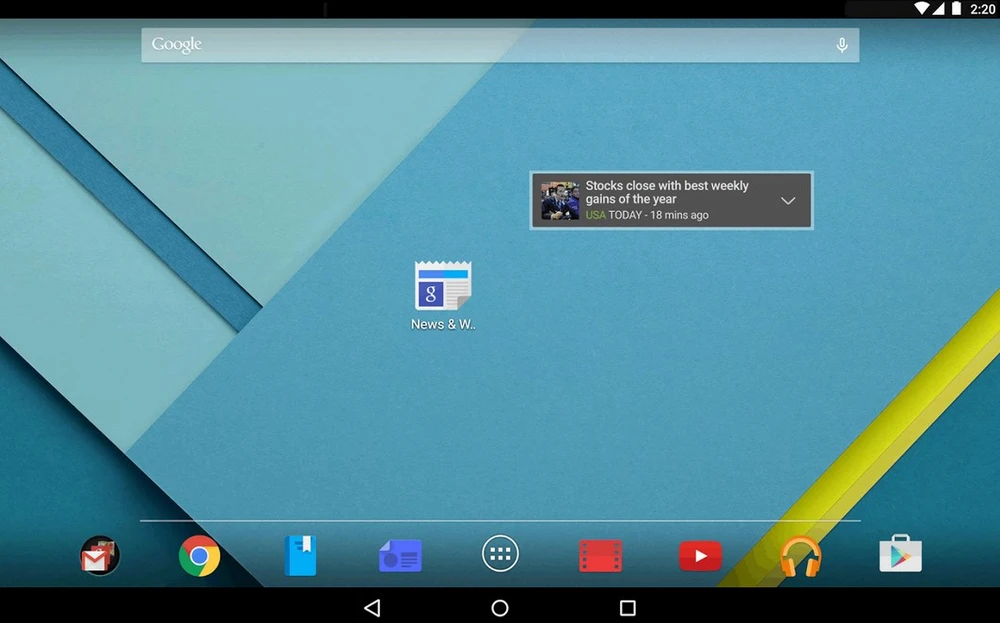
Task: Open the News & Weather app icon
Action: click(x=443, y=288)
